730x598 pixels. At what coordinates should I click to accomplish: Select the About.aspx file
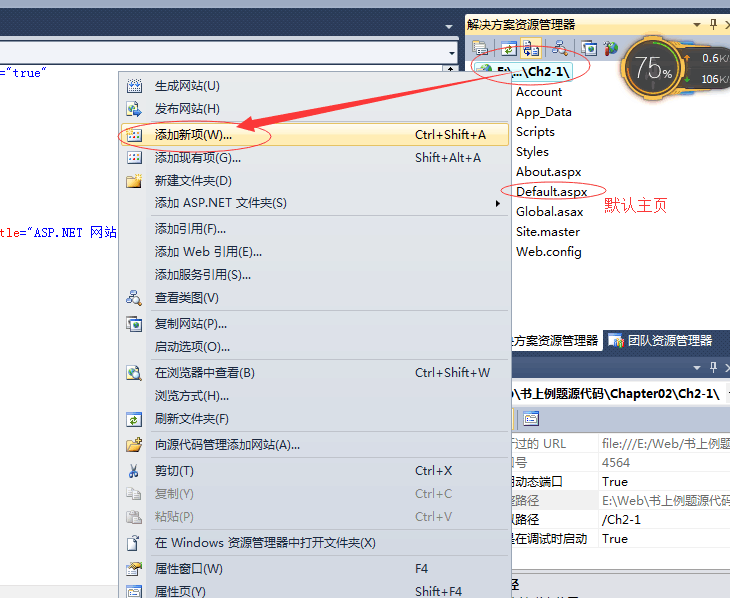click(x=548, y=172)
